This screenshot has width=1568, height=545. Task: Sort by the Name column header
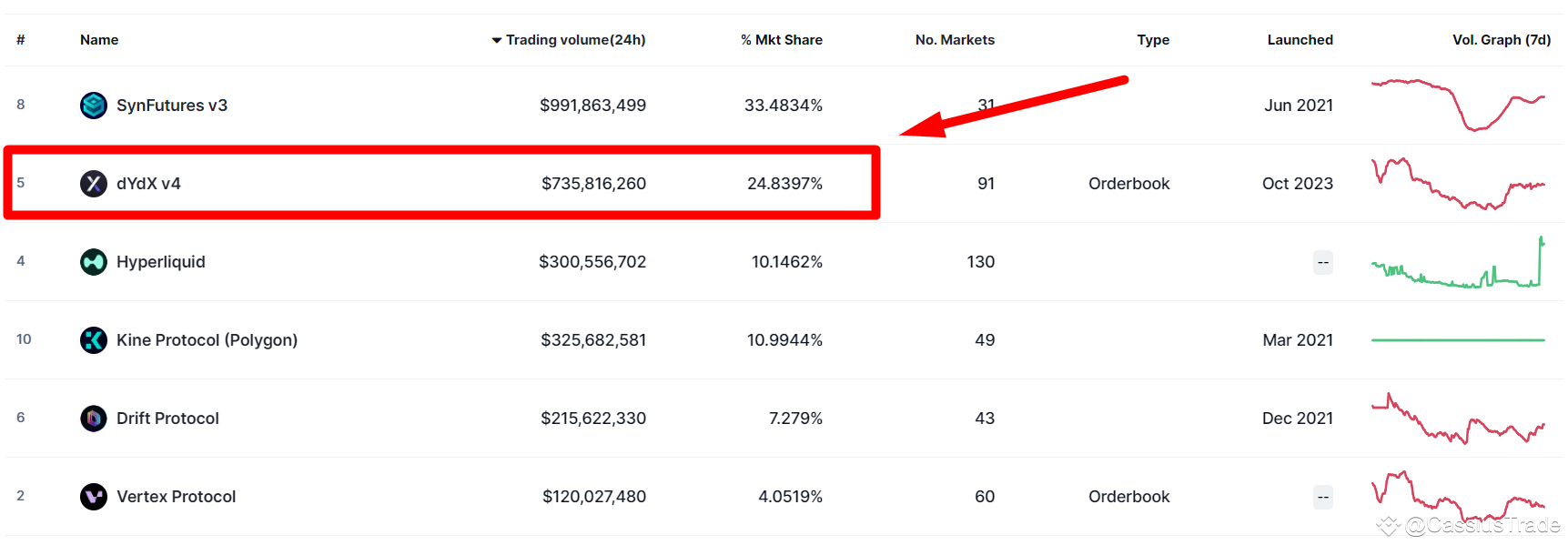pos(99,40)
